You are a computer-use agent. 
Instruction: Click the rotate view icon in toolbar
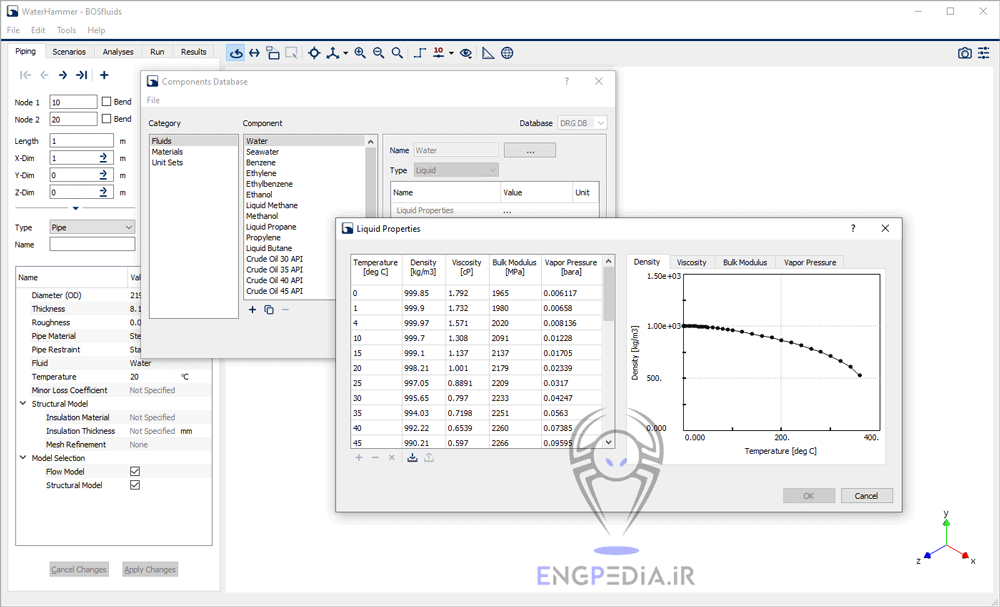coord(235,53)
